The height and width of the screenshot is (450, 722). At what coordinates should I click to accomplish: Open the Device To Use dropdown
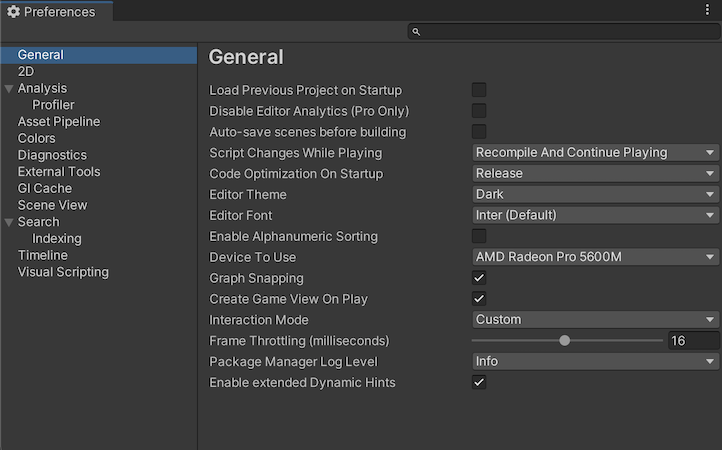(x=595, y=257)
